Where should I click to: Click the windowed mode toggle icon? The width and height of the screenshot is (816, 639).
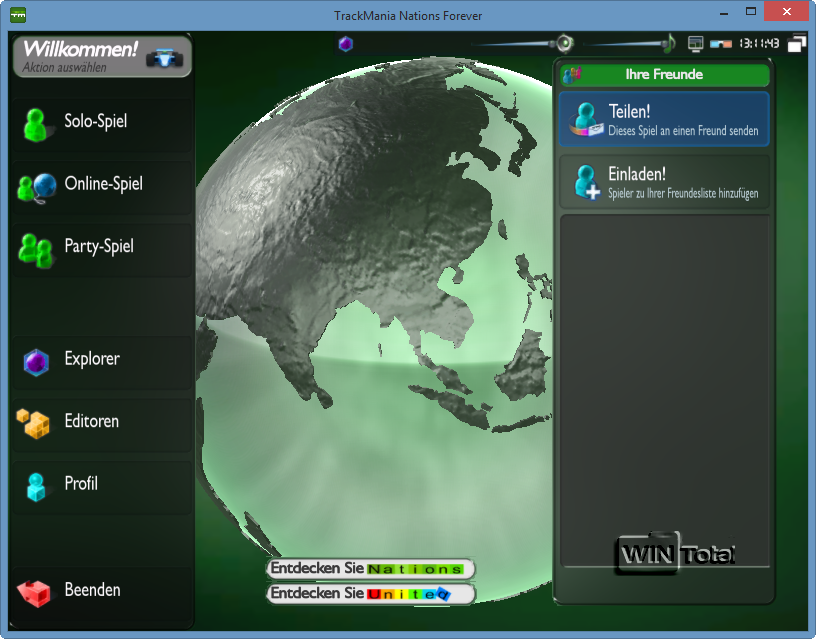coord(797,44)
